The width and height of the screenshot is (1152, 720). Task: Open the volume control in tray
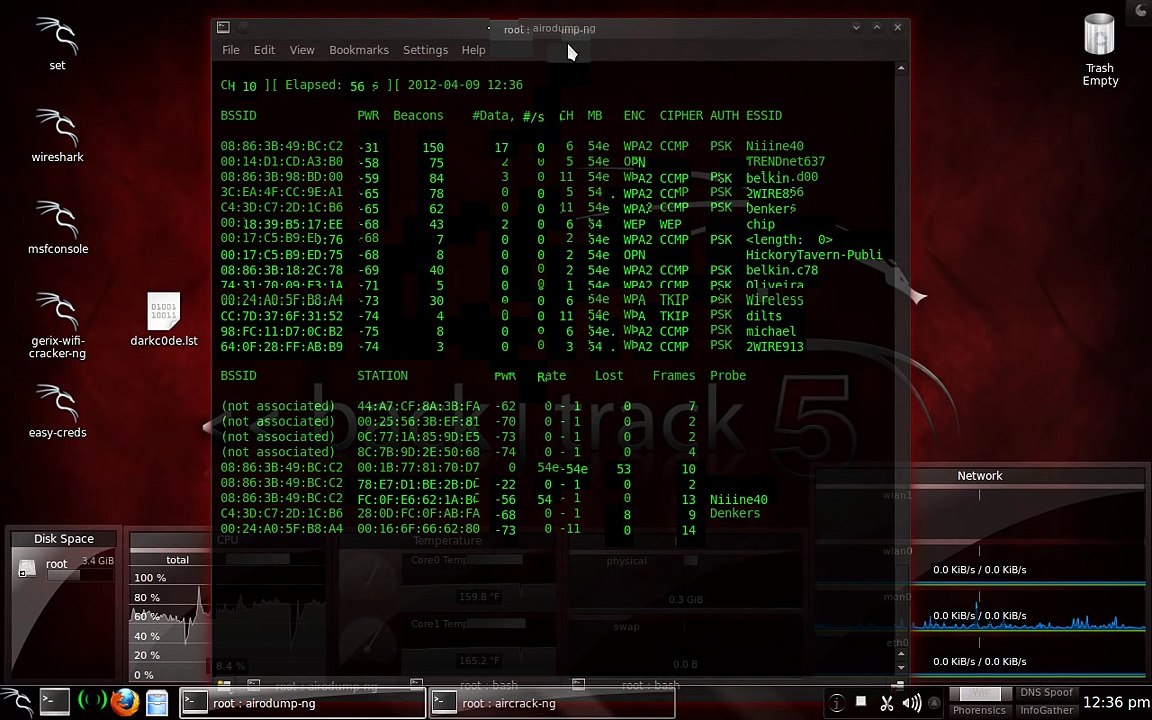[x=911, y=703]
